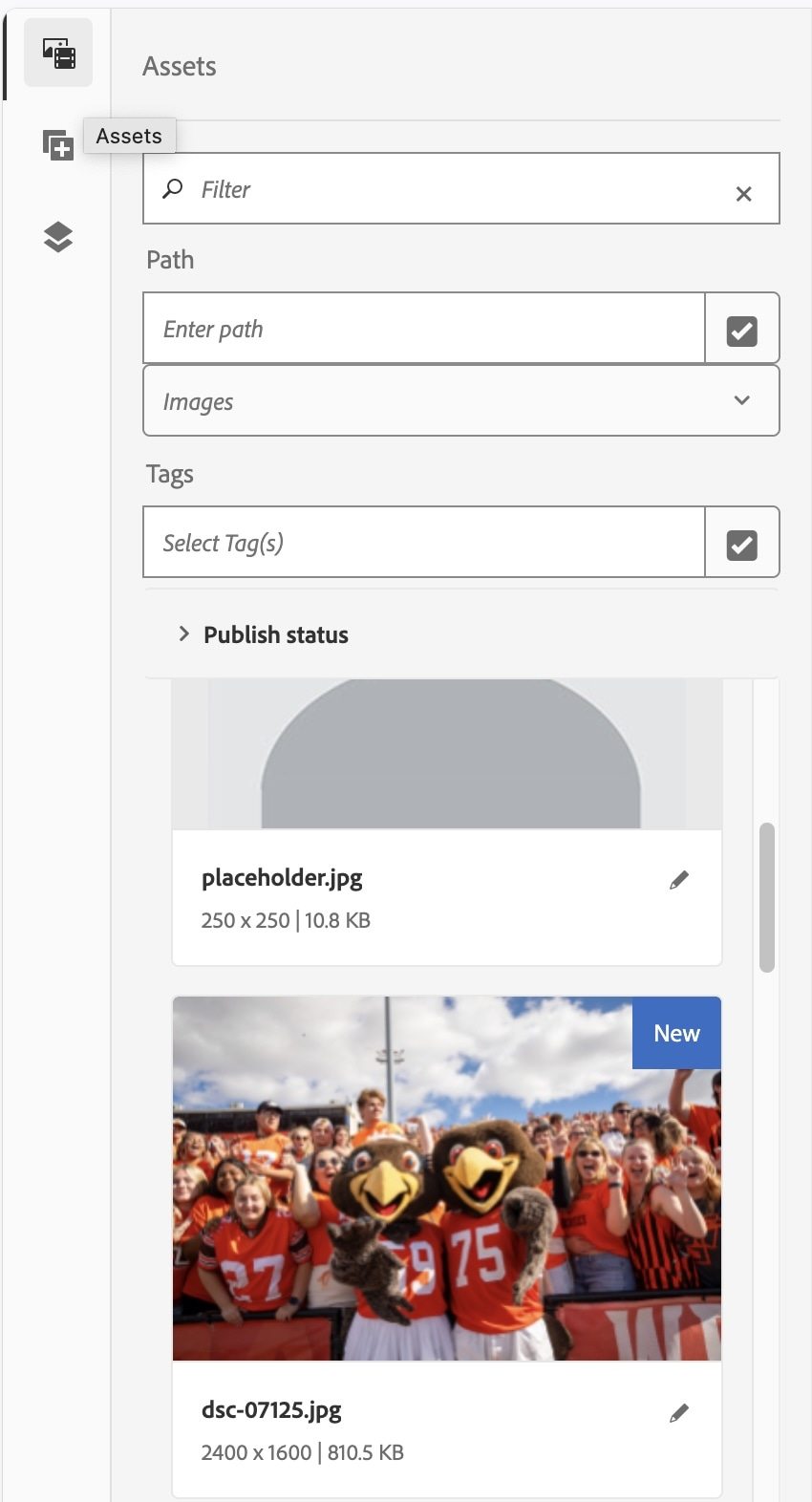The height and width of the screenshot is (1502, 812).
Task: Toggle the Path checkmark button
Action: (x=742, y=331)
